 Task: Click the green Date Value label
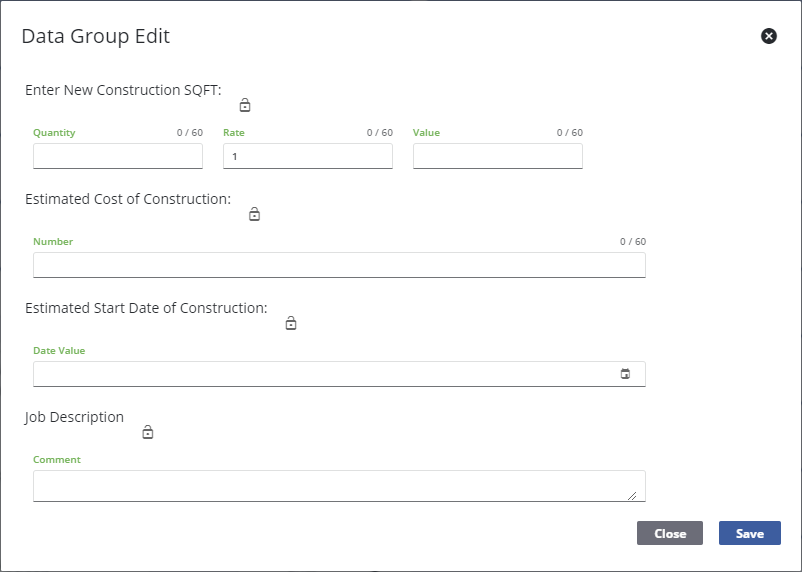point(59,351)
